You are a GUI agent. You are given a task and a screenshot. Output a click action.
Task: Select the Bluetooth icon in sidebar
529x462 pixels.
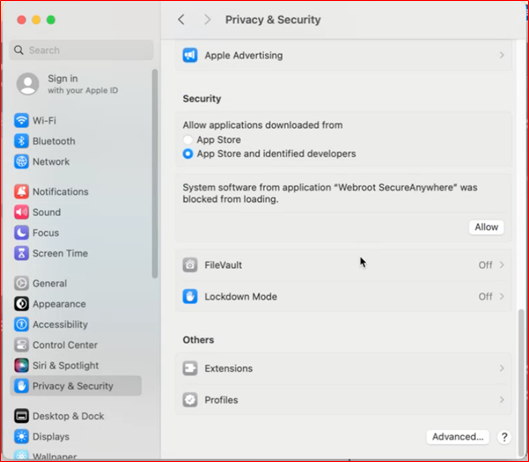[21, 141]
